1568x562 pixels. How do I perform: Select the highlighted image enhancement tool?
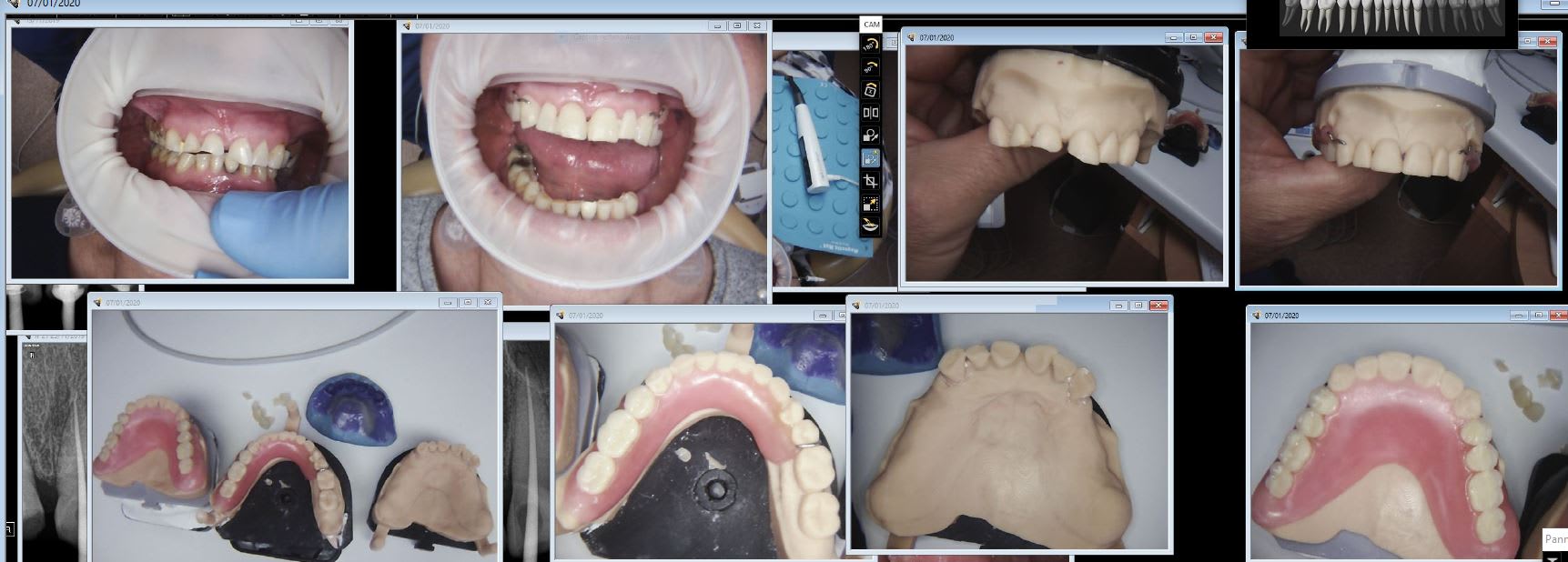point(871,158)
